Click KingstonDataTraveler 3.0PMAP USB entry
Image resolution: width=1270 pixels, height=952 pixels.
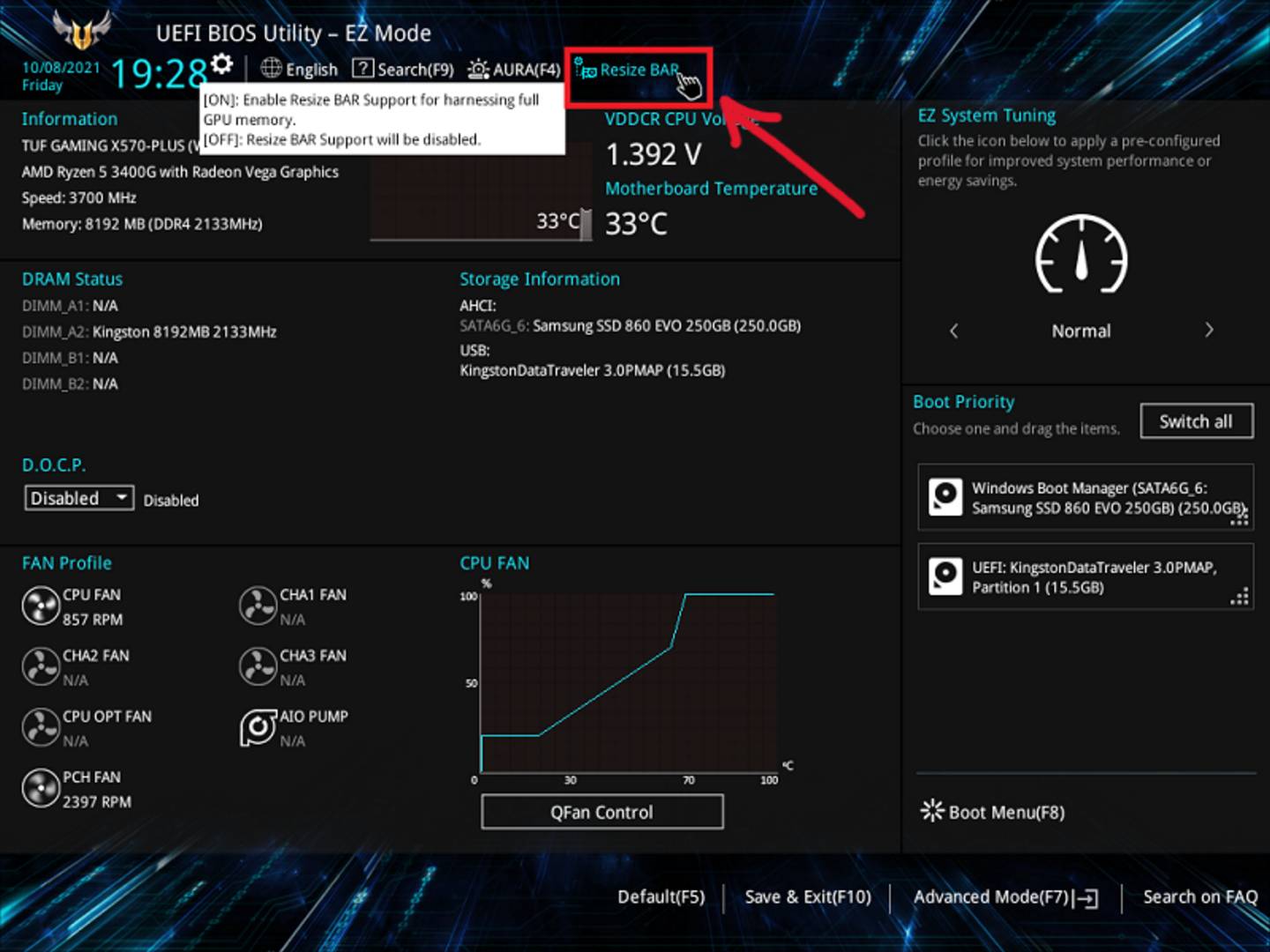pyautogui.click(x=592, y=370)
